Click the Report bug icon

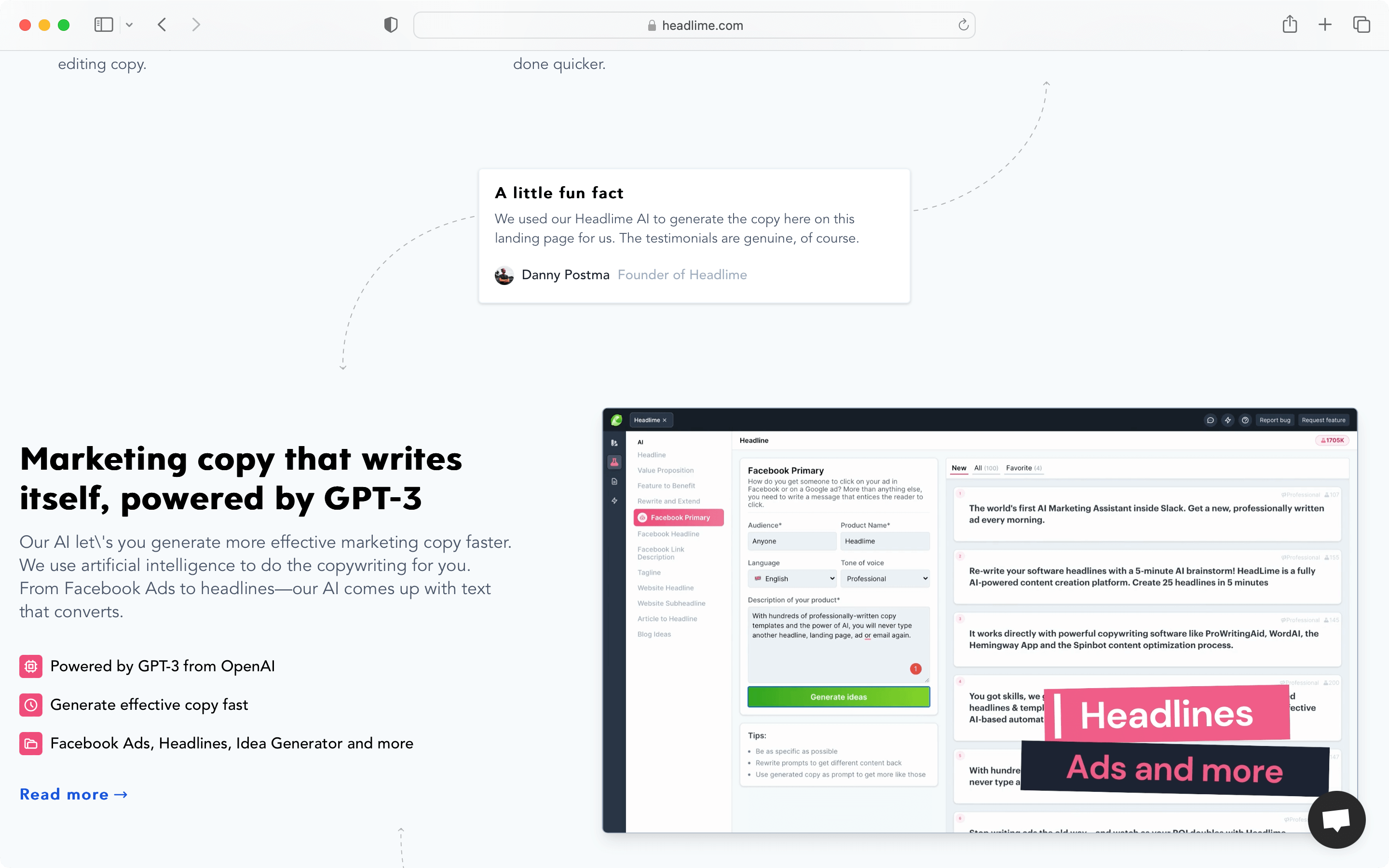[1274, 420]
